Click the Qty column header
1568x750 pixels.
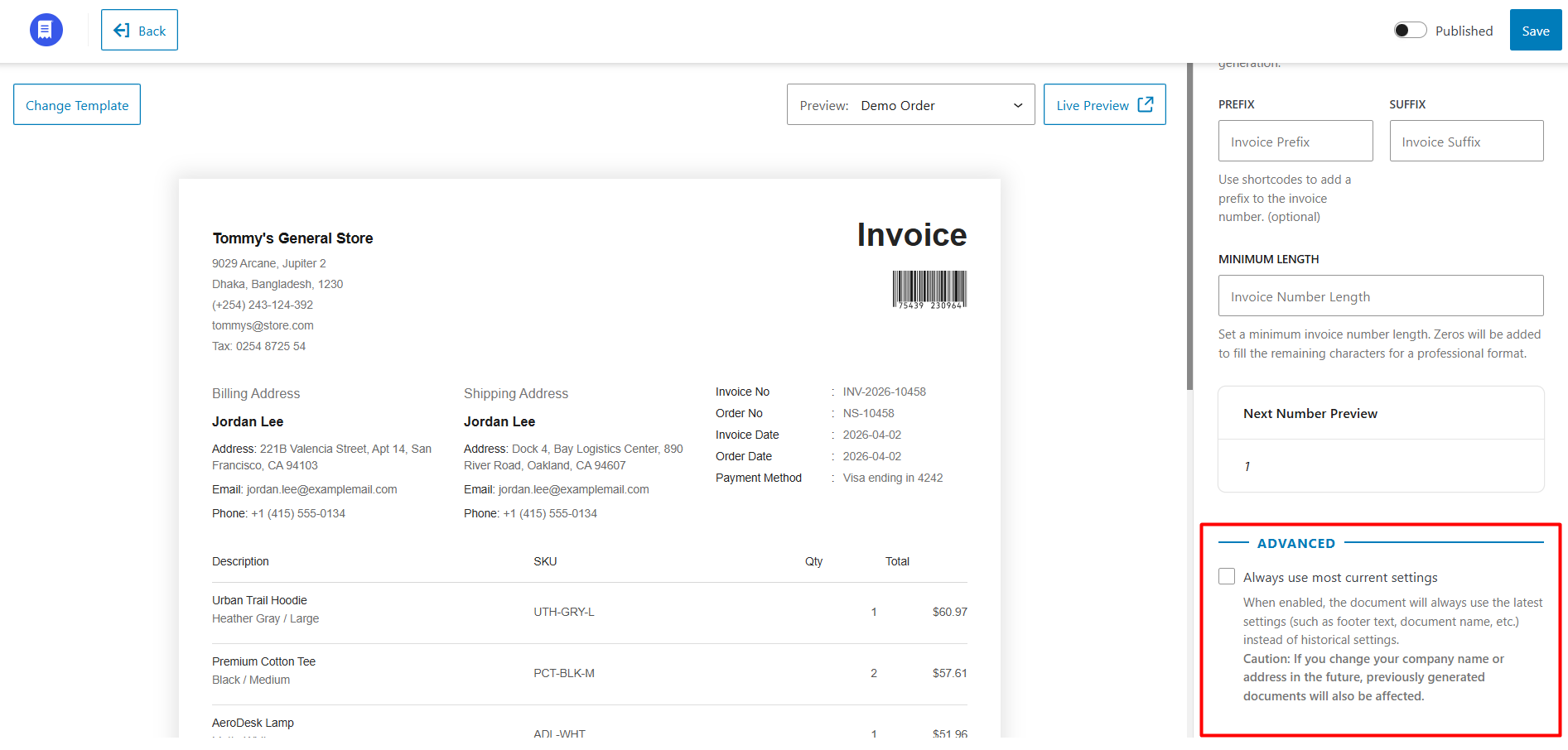[814, 561]
